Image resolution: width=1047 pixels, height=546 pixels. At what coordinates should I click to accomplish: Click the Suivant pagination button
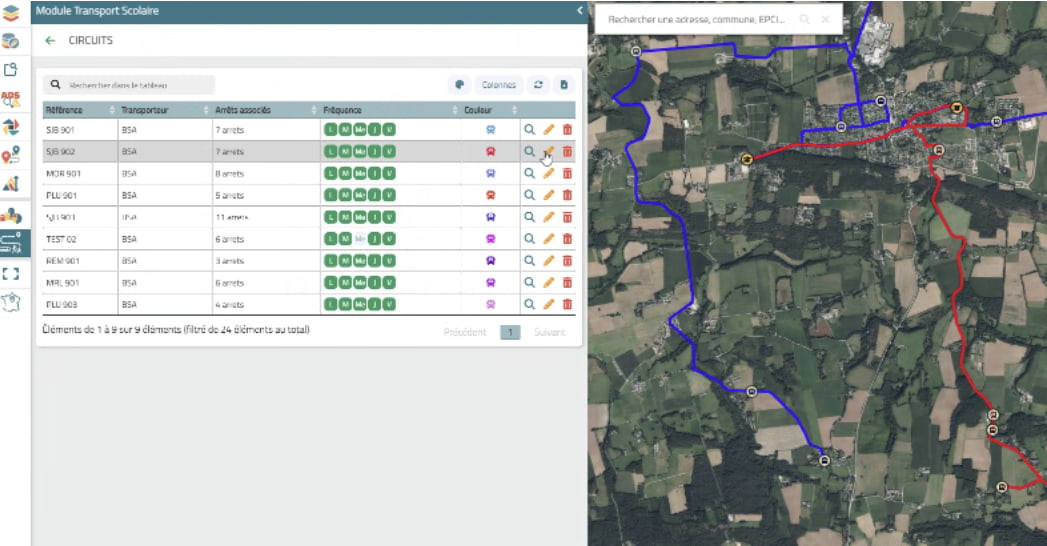[549, 332]
